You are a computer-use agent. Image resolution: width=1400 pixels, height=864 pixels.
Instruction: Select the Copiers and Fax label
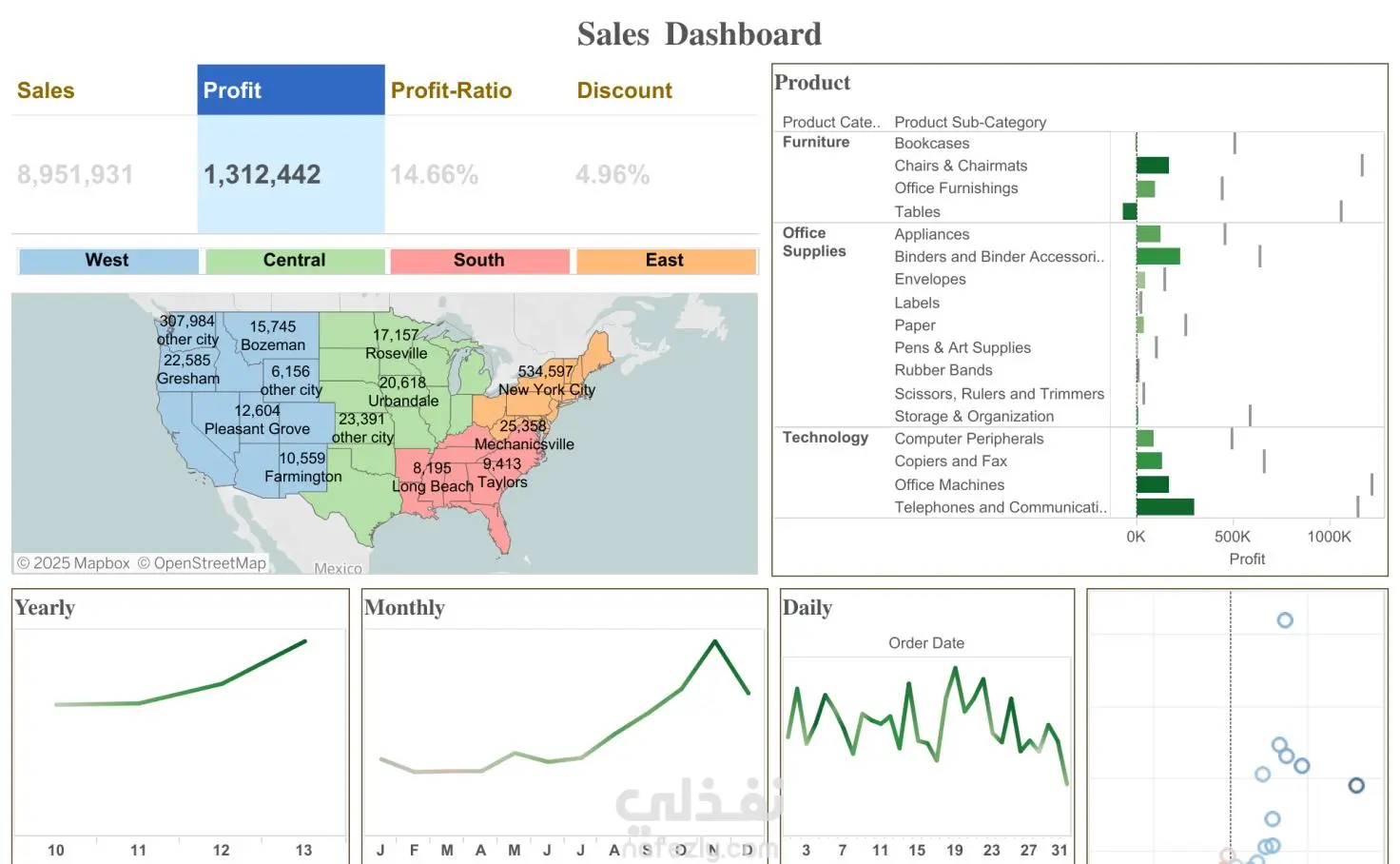(x=950, y=461)
